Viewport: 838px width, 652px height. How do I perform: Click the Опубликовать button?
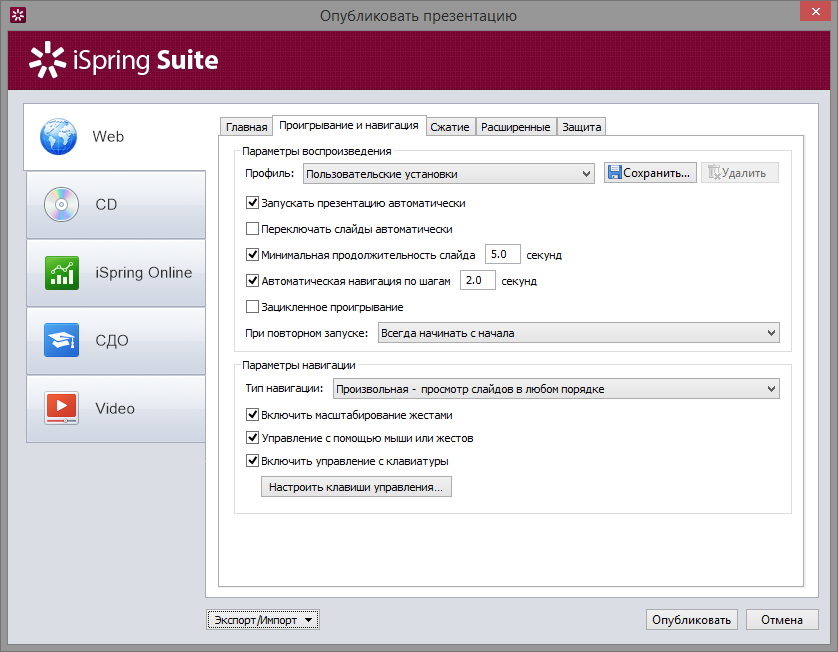click(x=692, y=620)
